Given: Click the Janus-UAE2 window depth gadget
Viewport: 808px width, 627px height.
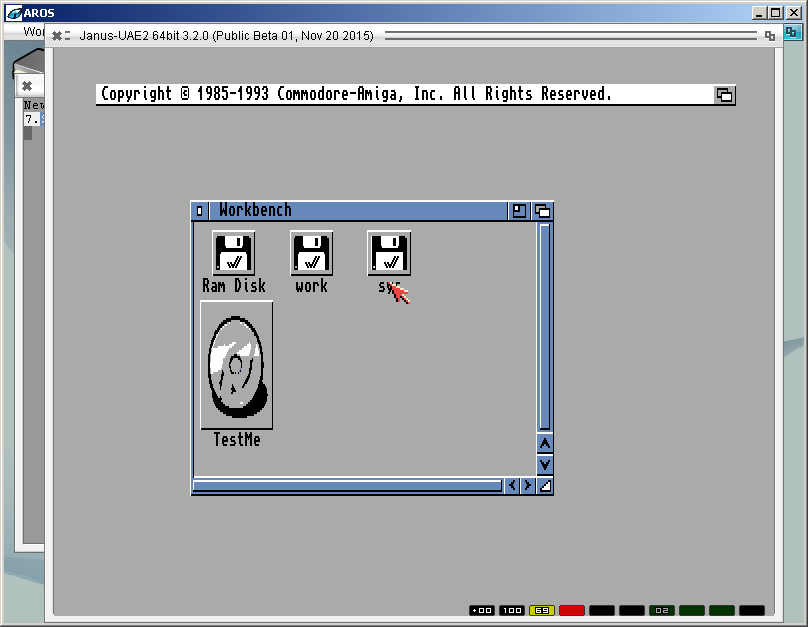Looking at the screenshot, I should pos(770,36).
